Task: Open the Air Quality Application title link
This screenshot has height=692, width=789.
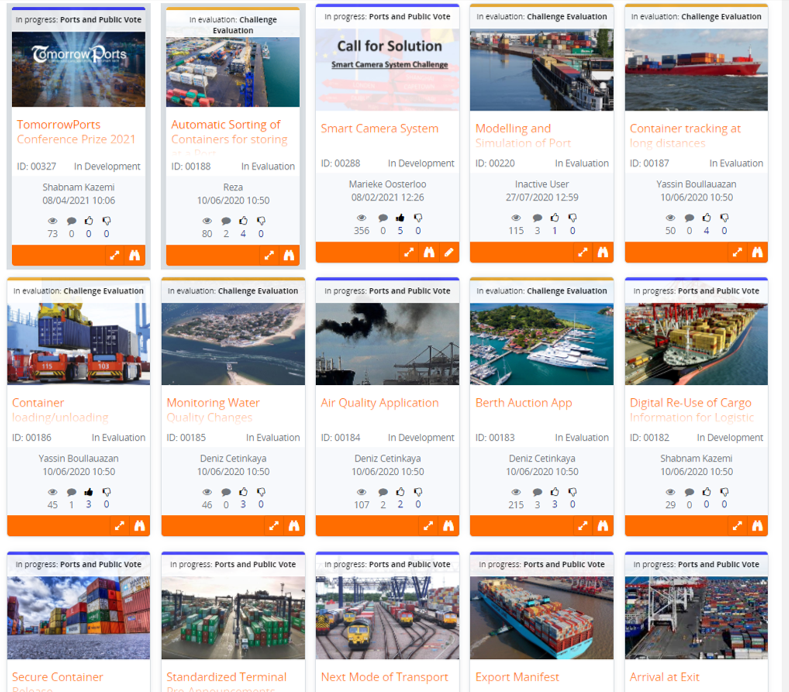Action: (380, 403)
